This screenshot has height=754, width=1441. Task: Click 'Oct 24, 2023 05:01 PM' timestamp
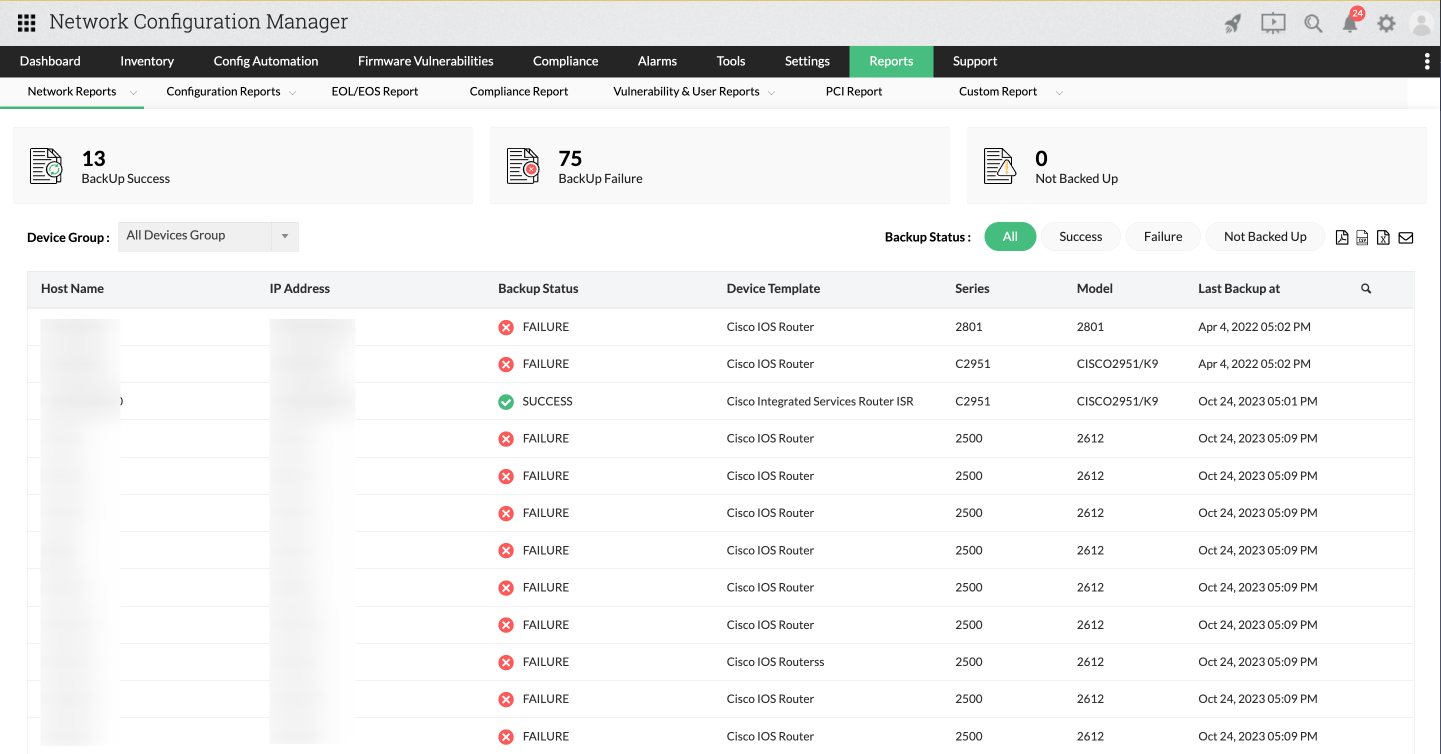pos(1258,402)
